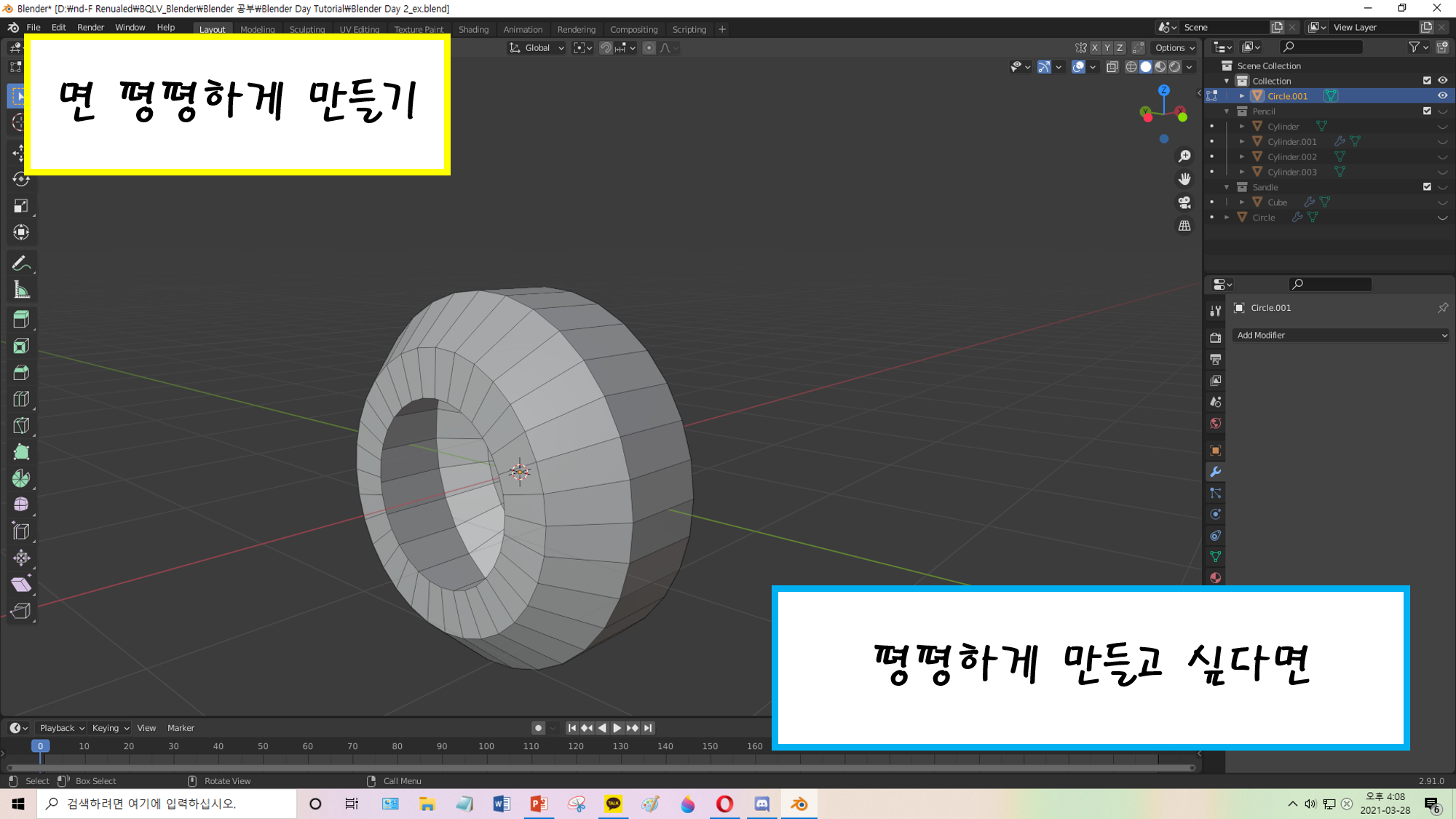Select the Knife tool icon

[21, 426]
